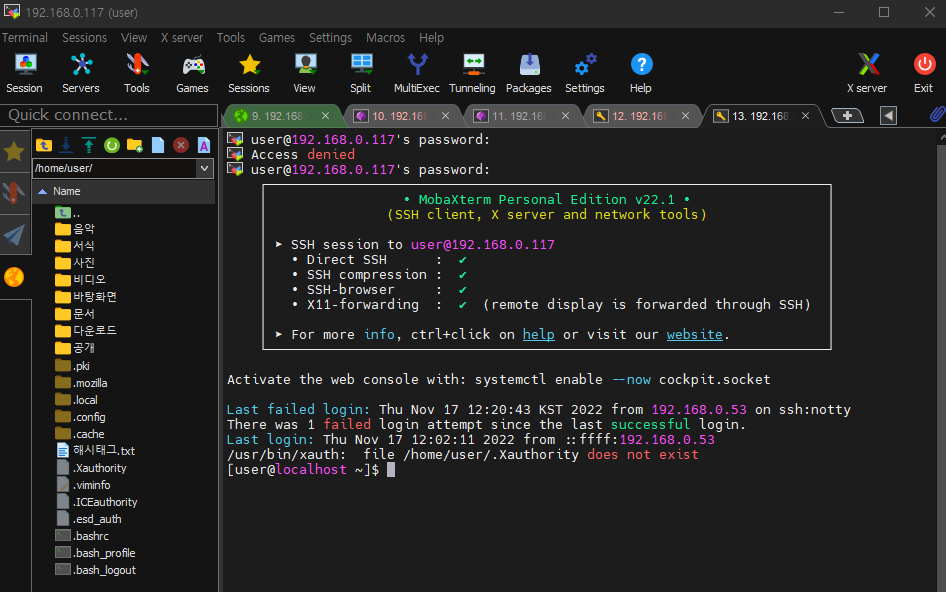Open the X server menu
Viewport: 946px width, 592px height.
[182, 37]
